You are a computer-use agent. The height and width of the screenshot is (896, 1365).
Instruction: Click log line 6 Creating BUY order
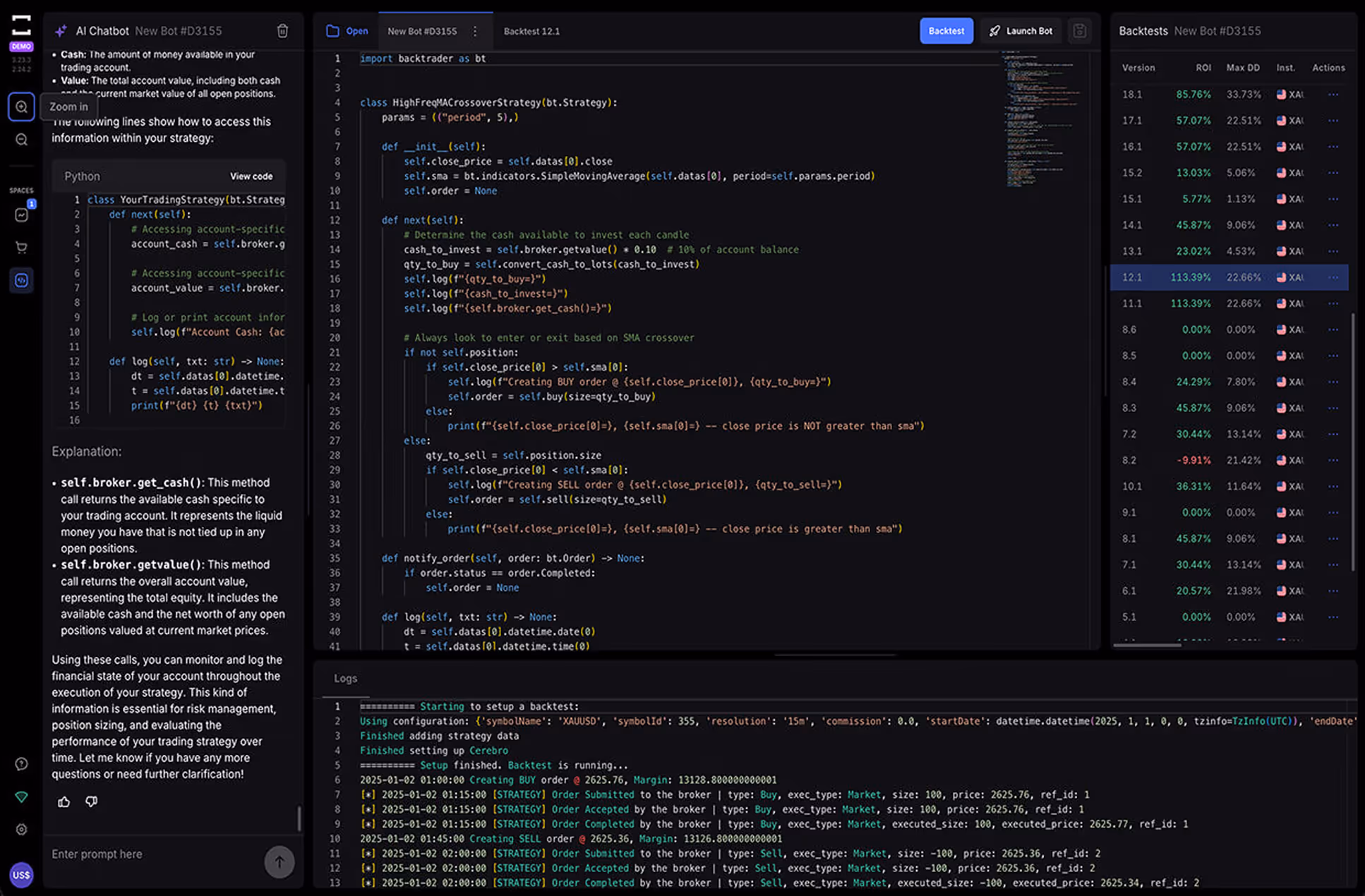568,780
